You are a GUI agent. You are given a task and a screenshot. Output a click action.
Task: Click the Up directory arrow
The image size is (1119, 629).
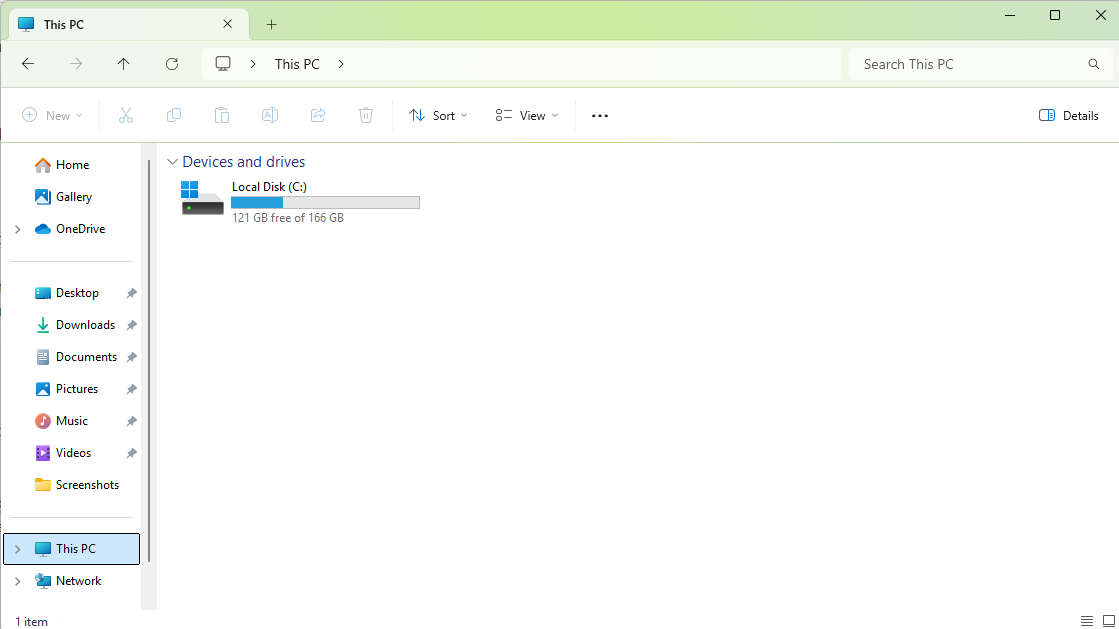pyautogui.click(x=124, y=64)
